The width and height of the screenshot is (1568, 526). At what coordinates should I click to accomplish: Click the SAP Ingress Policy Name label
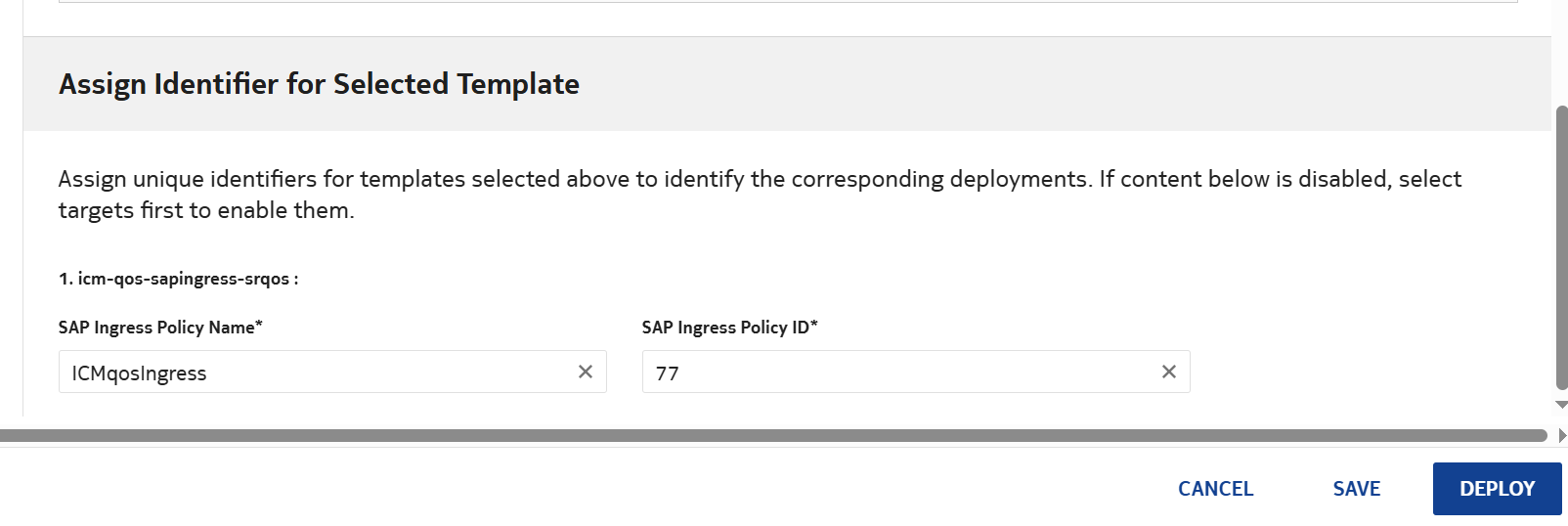coord(160,328)
